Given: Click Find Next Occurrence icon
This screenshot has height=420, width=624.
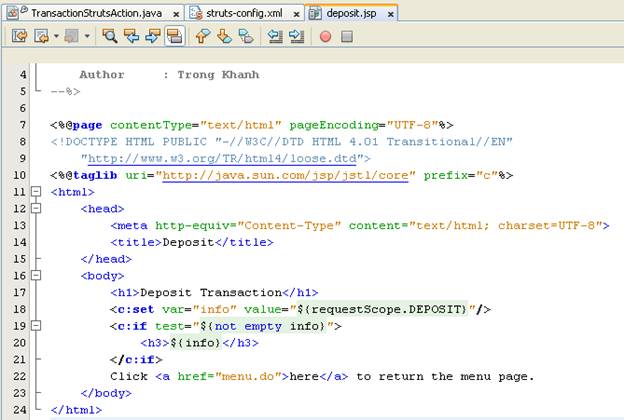Looking at the screenshot, I should click(x=153, y=36).
